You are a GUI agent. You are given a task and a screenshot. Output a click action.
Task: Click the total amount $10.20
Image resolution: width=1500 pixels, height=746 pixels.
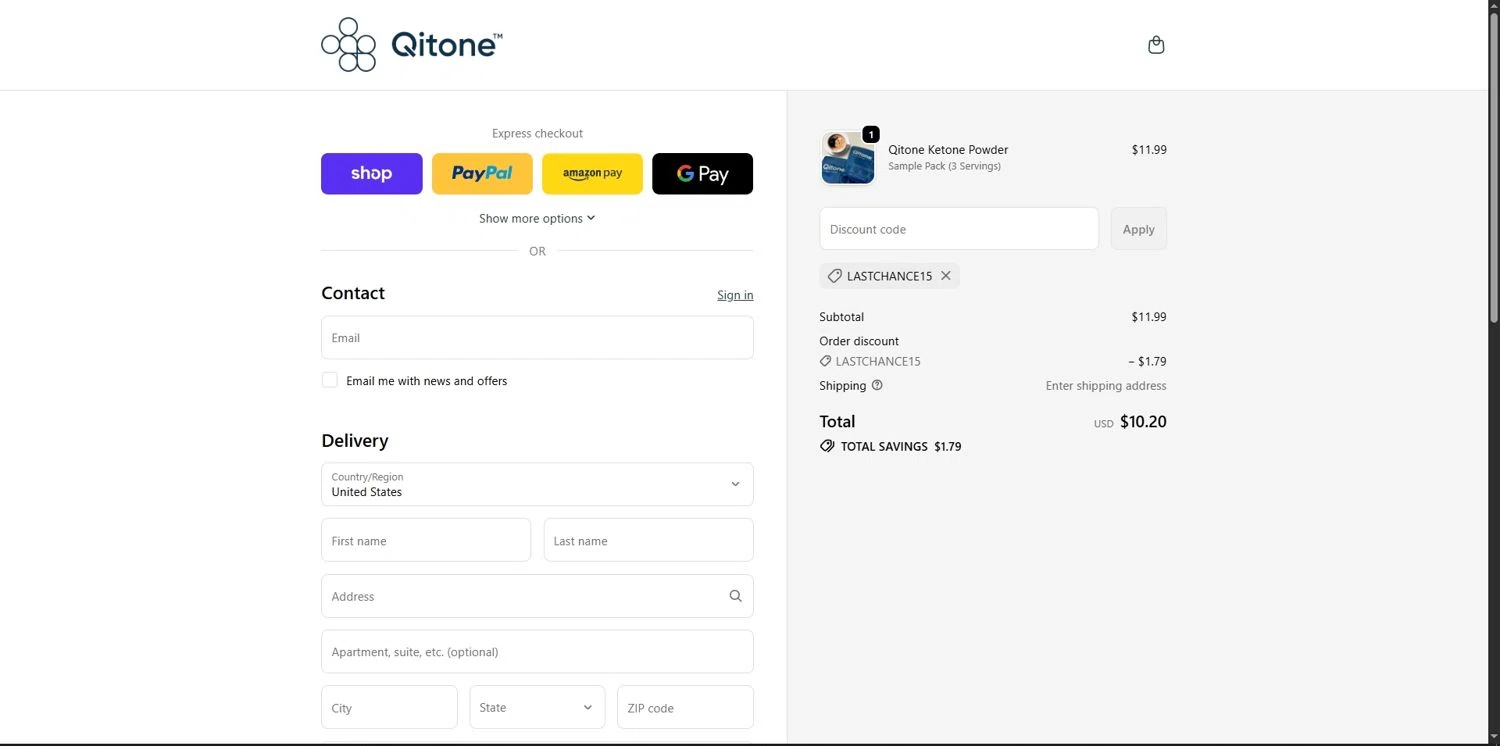pos(1143,422)
